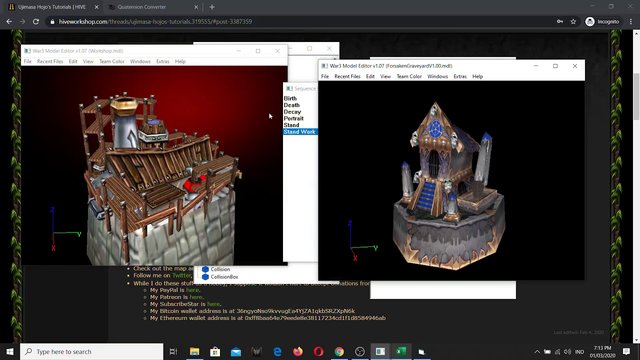Click the browser page vertical scrollbar

pos(636,96)
